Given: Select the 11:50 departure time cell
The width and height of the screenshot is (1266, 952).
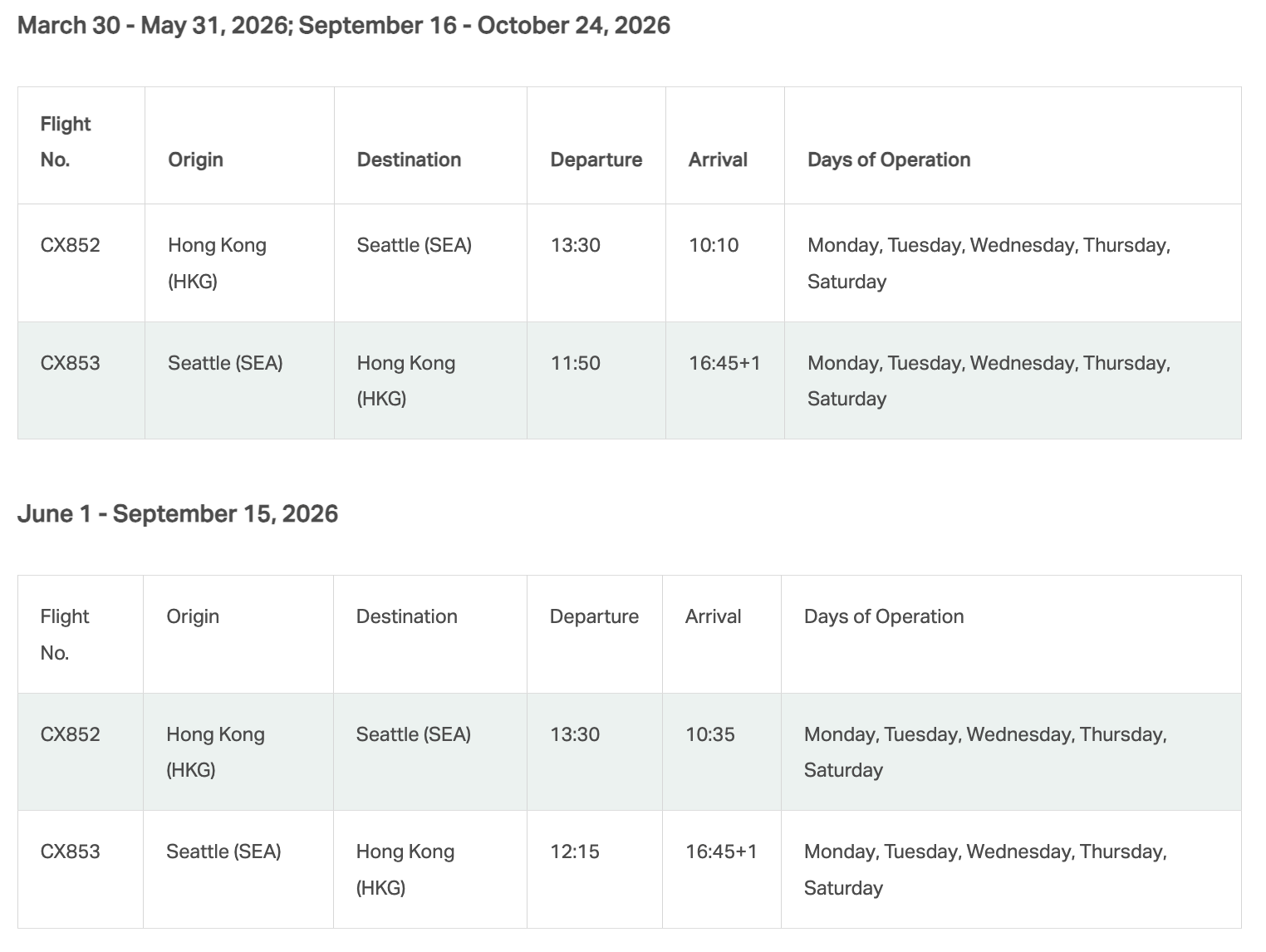Looking at the screenshot, I should [575, 363].
